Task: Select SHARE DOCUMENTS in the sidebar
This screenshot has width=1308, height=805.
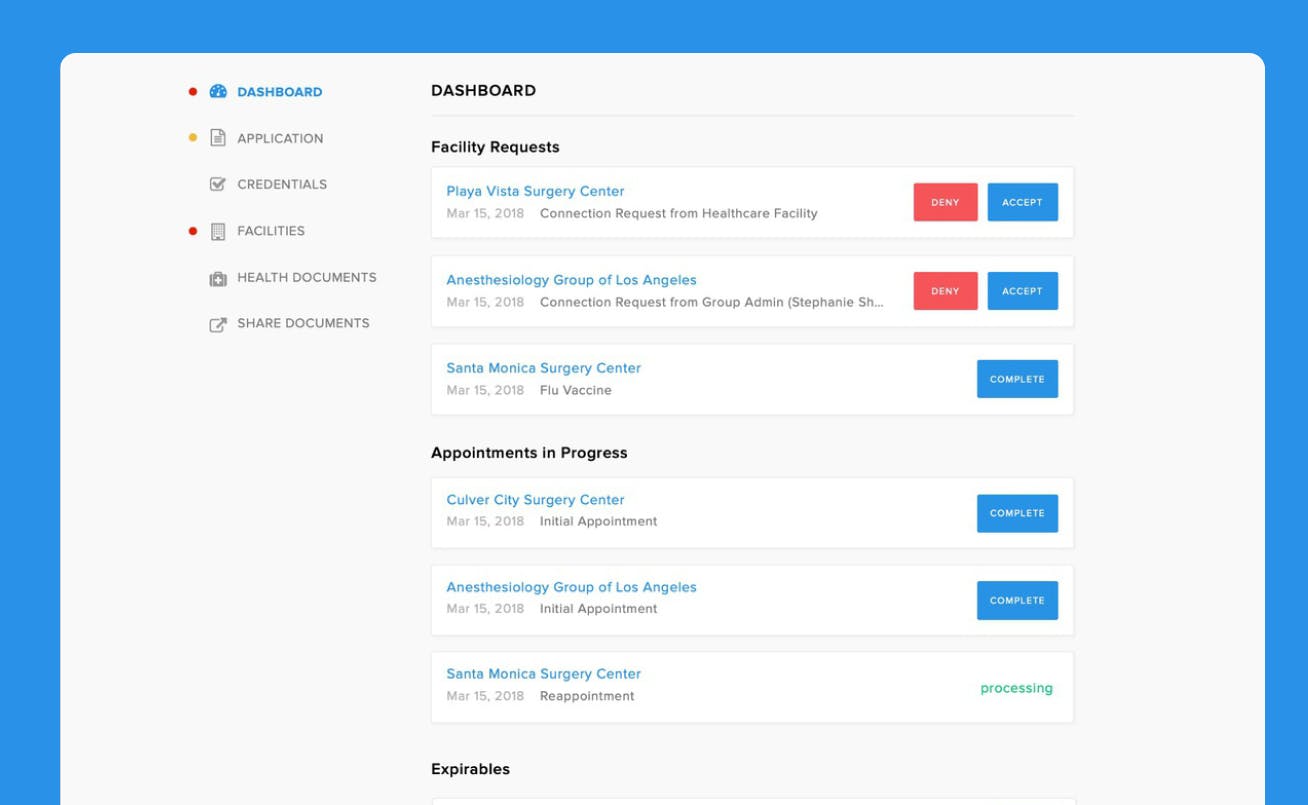Action: tap(303, 323)
